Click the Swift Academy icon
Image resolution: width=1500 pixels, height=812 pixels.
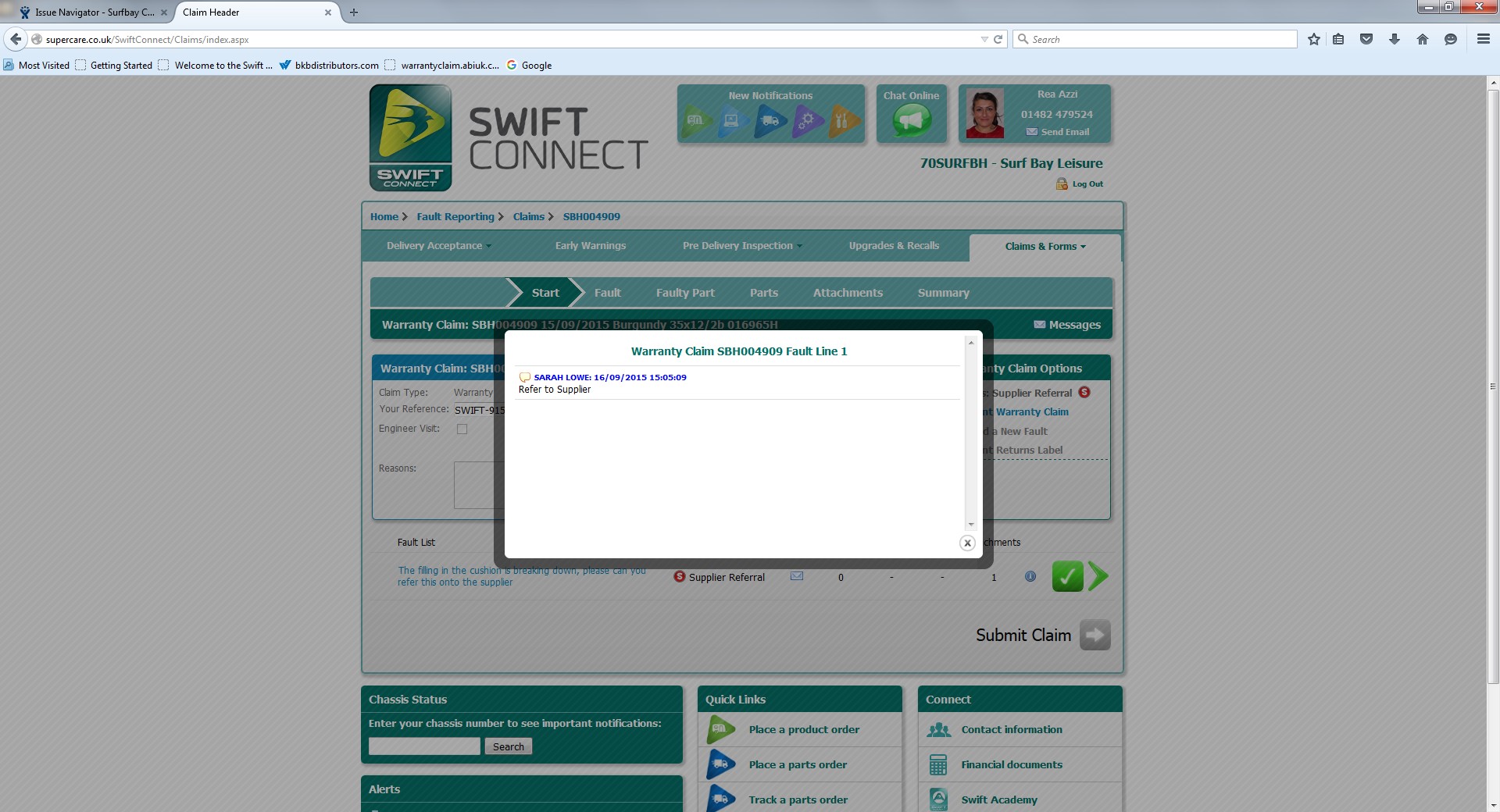click(938, 800)
